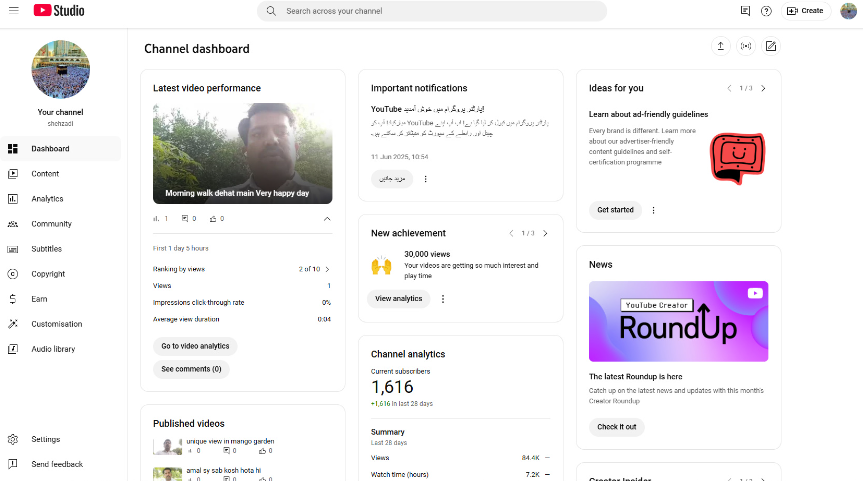Click the red ad-friendly guidelines illustration
The image size is (863, 481).
(738, 158)
